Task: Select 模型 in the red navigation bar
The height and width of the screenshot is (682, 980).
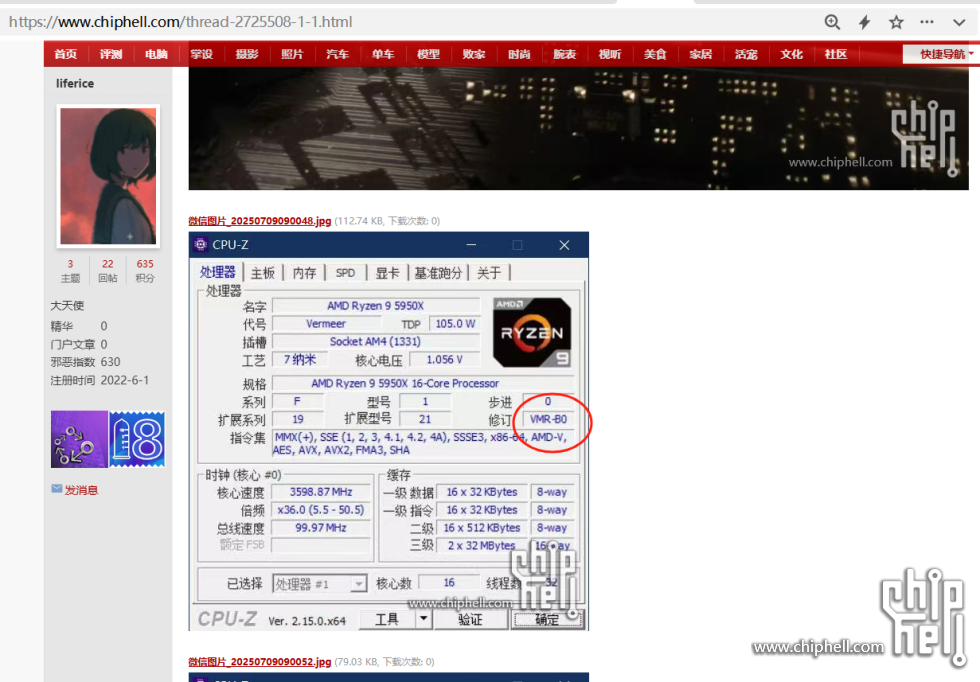Action: [428, 54]
